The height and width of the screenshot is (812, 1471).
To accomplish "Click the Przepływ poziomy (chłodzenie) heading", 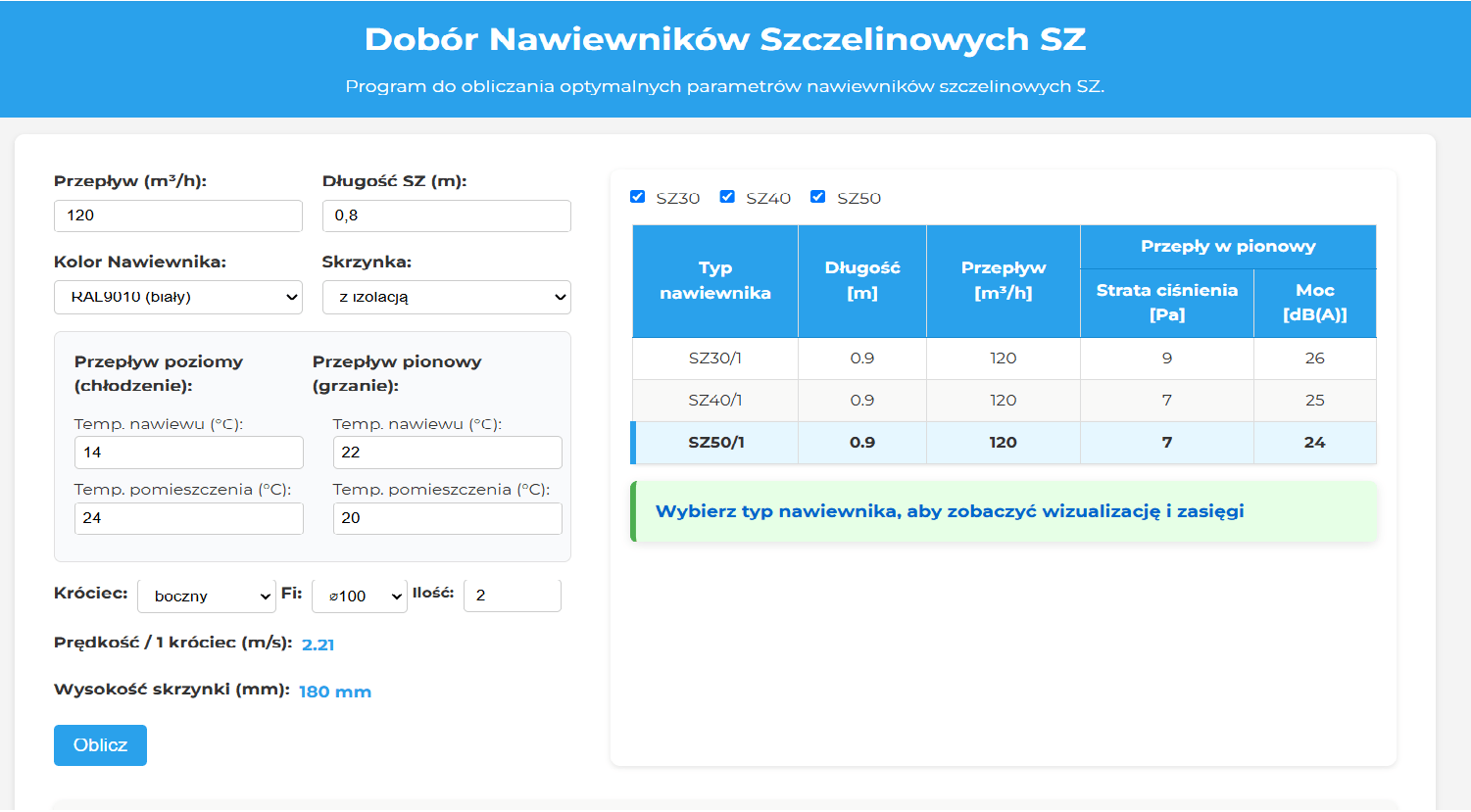I will click(159, 373).
